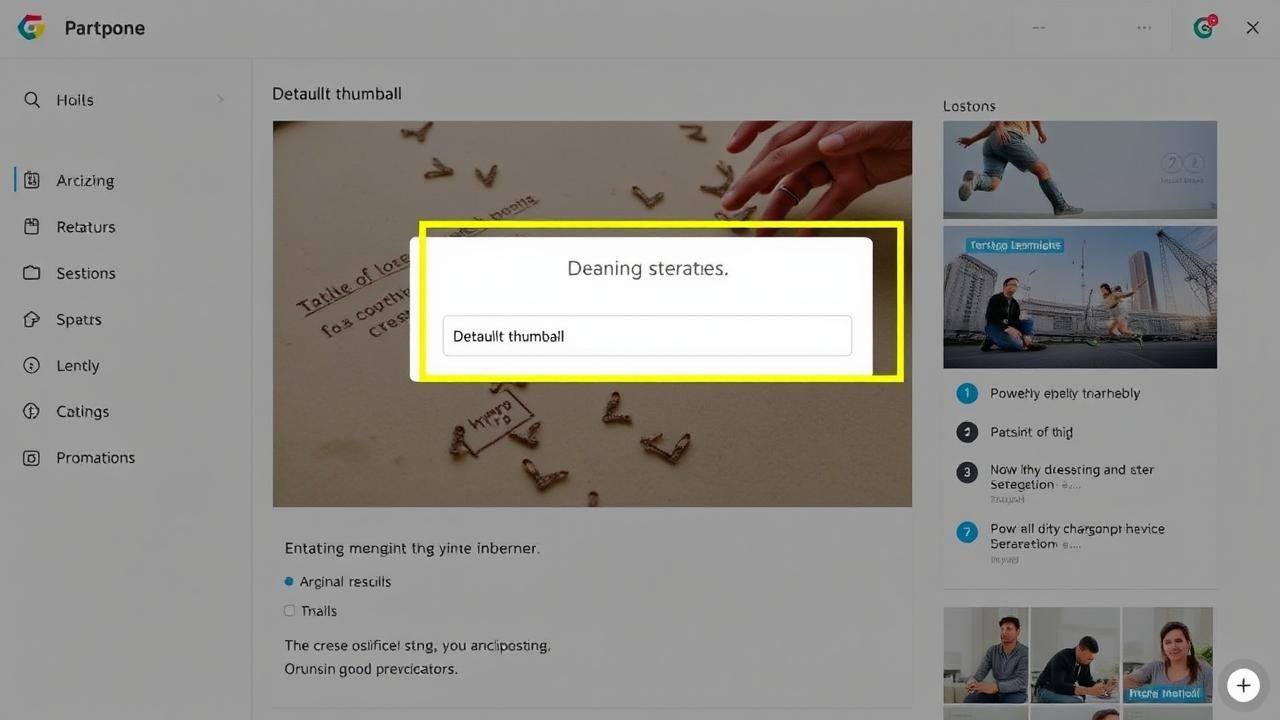This screenshot has height=720, width=1280.
Task: Open the three-dot menu in header
Action: point(1144,28)
